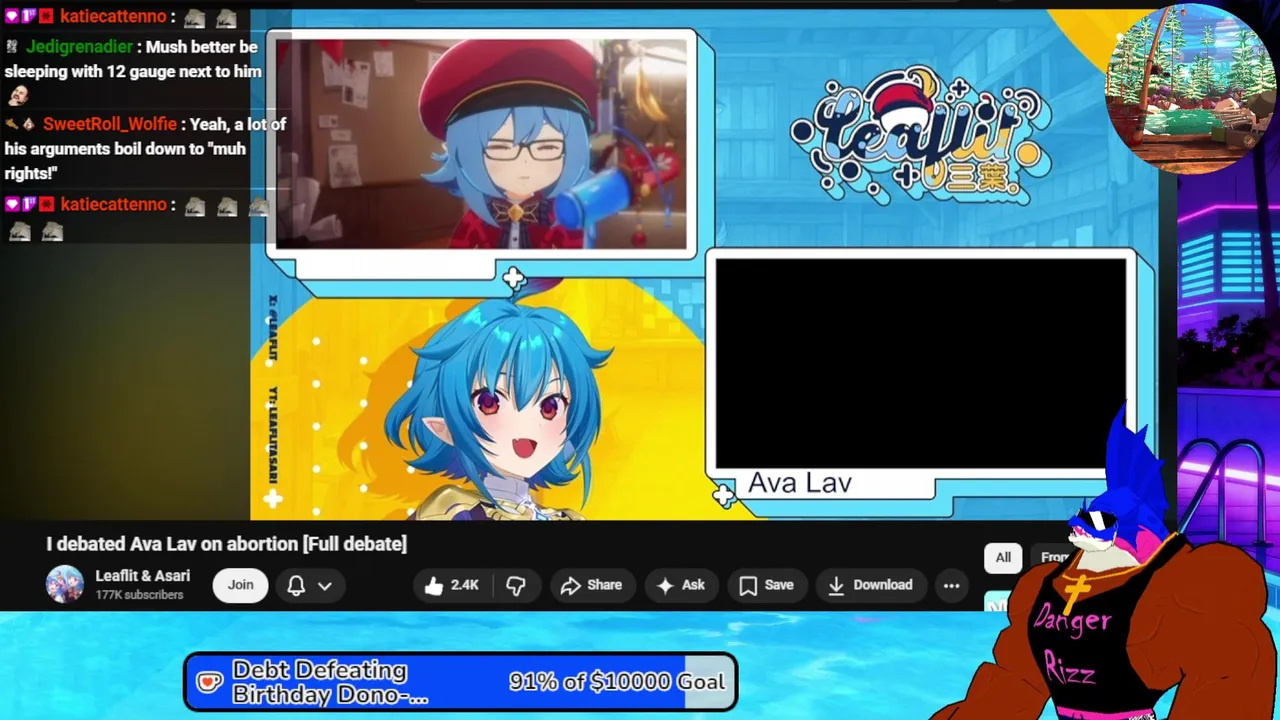Open the Ask sparkle button
The height and width of the screenshot is (720, 1280).
point(681,586)
